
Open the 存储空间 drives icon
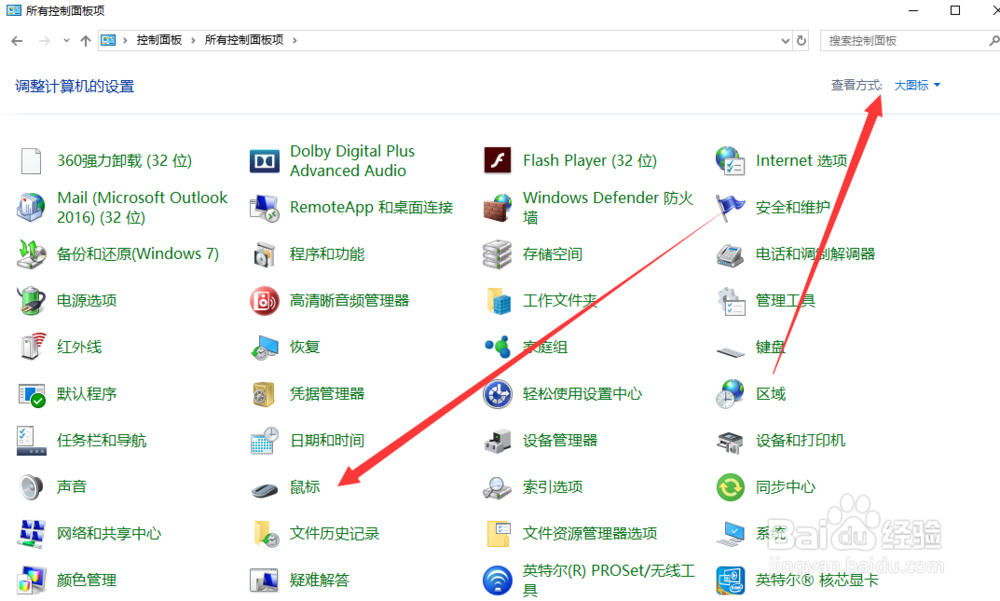coord(497,254)
